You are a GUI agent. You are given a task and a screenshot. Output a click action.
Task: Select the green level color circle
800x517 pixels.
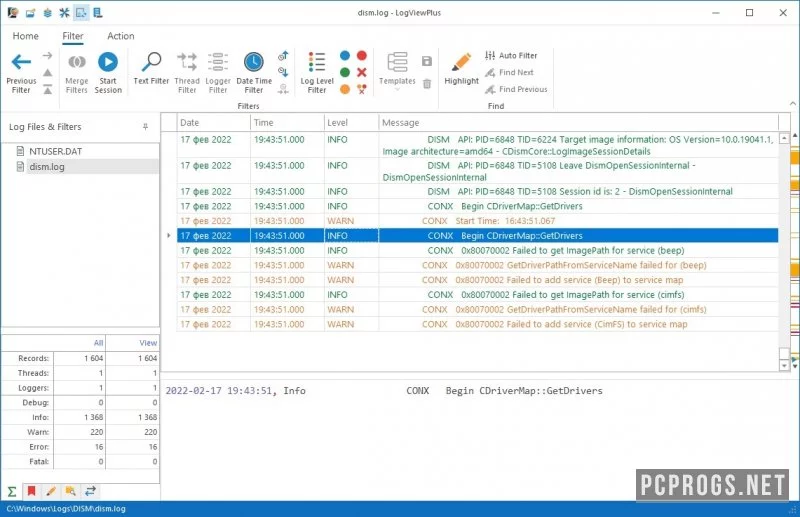pyautogui.click(x=345, y=72)
